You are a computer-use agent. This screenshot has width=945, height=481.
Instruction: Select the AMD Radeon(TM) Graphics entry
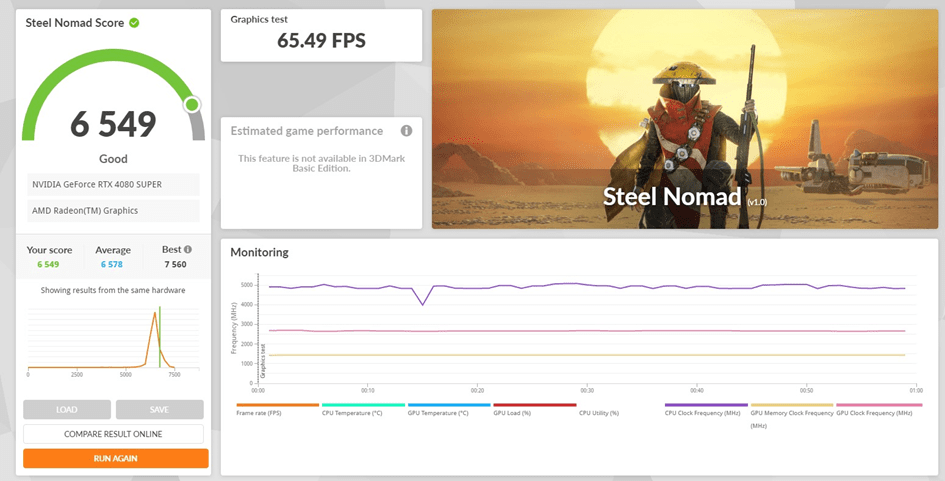(113, 210)
